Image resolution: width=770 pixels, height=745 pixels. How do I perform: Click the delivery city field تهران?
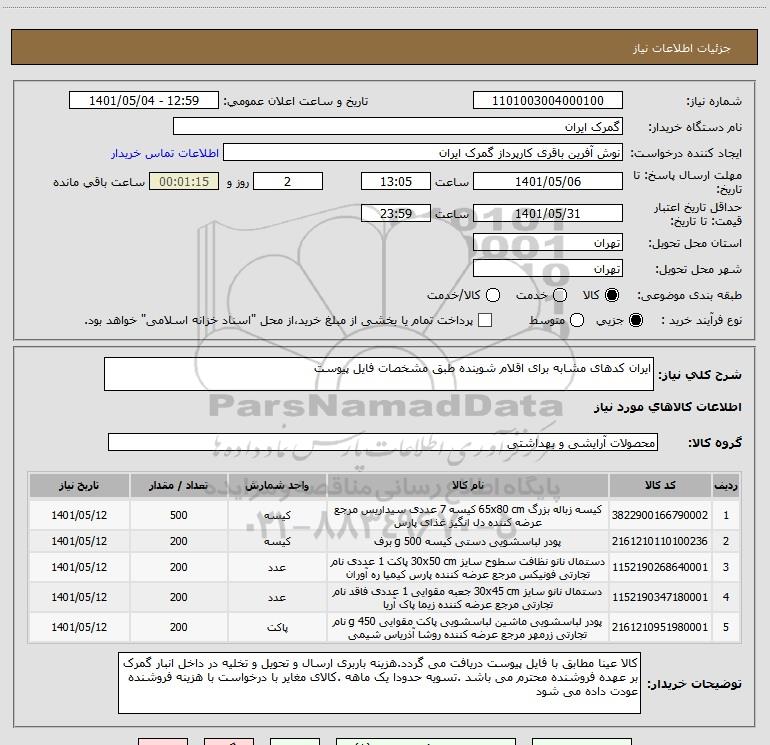(x=548, y=269)
